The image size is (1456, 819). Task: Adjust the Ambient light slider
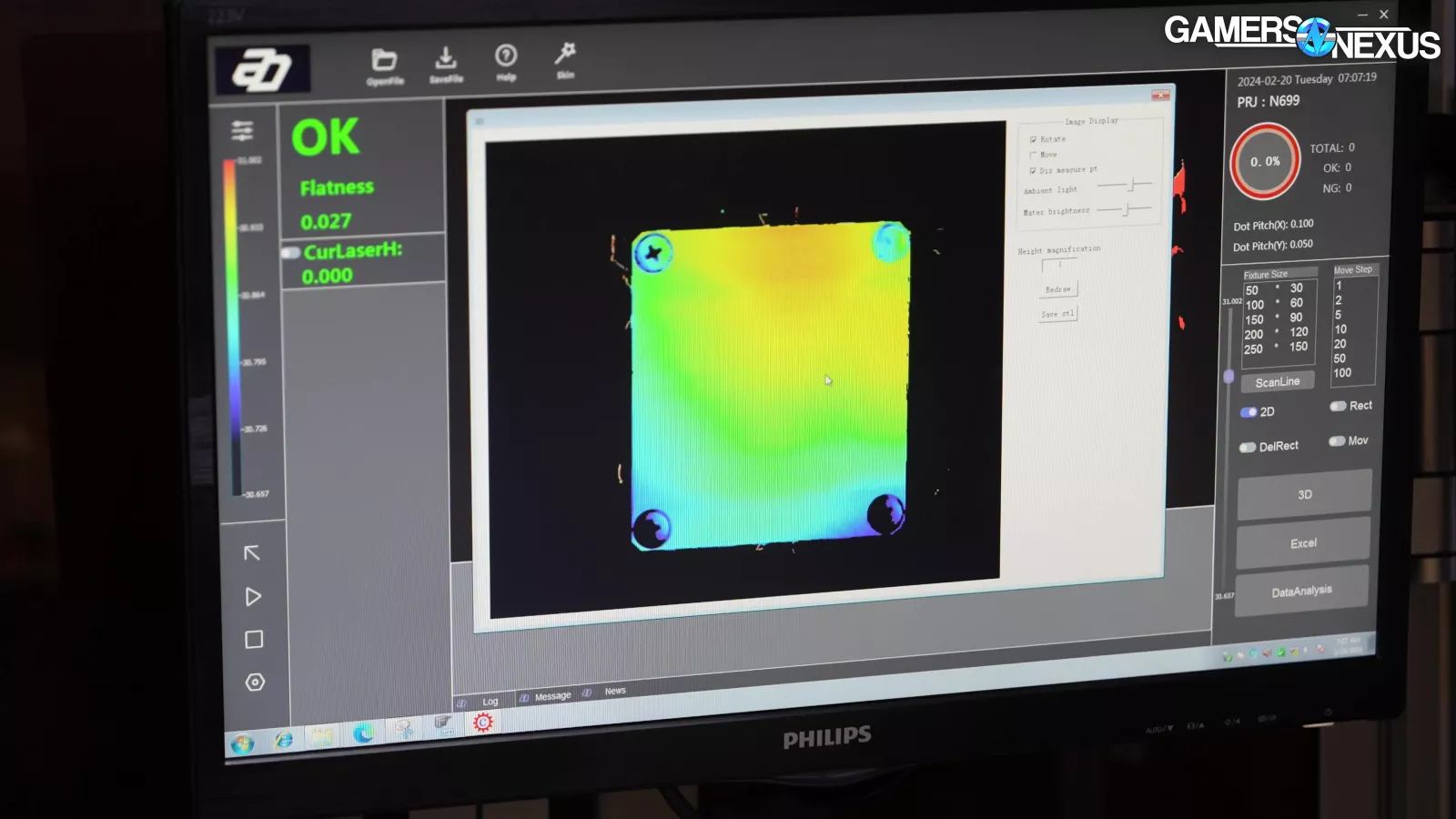(x=1132, y=185)
